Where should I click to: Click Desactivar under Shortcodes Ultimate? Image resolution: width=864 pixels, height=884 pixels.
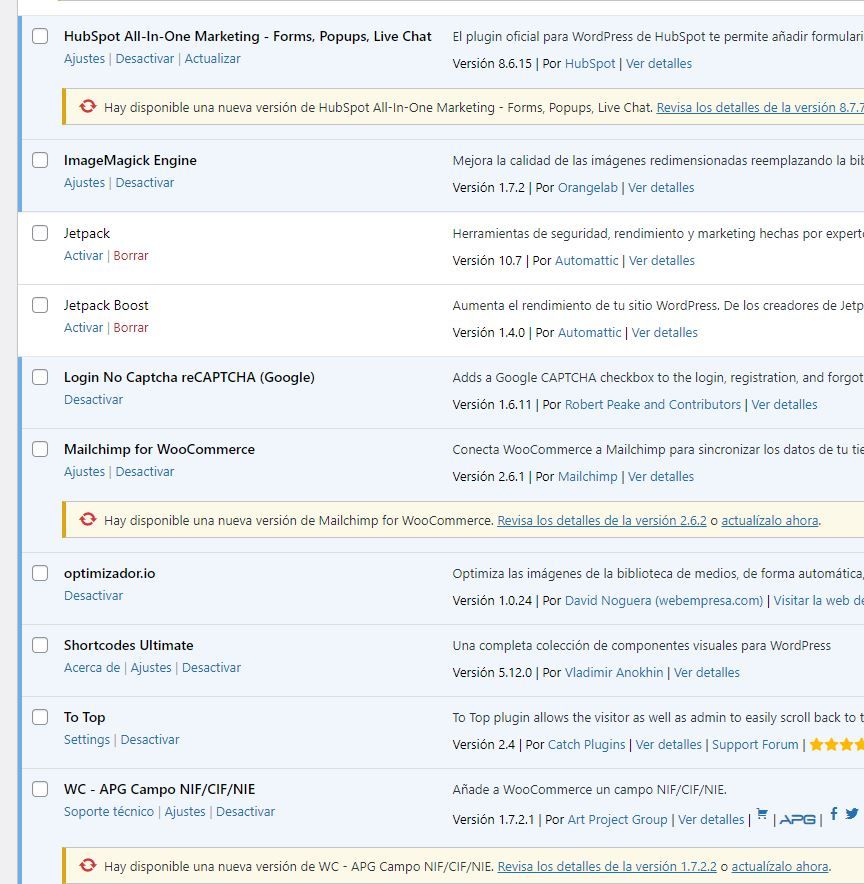[x=211, y=668]
